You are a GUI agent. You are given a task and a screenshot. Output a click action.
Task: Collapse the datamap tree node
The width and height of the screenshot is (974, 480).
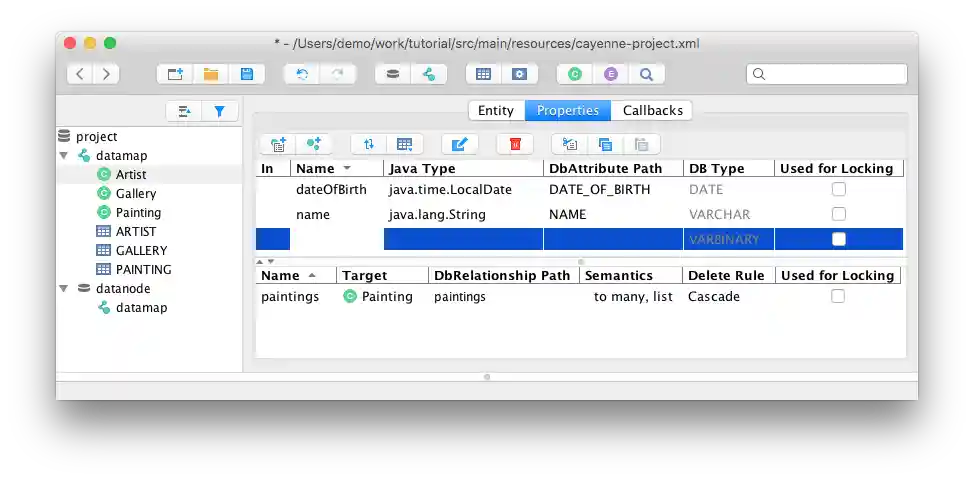tap(64, 155)
